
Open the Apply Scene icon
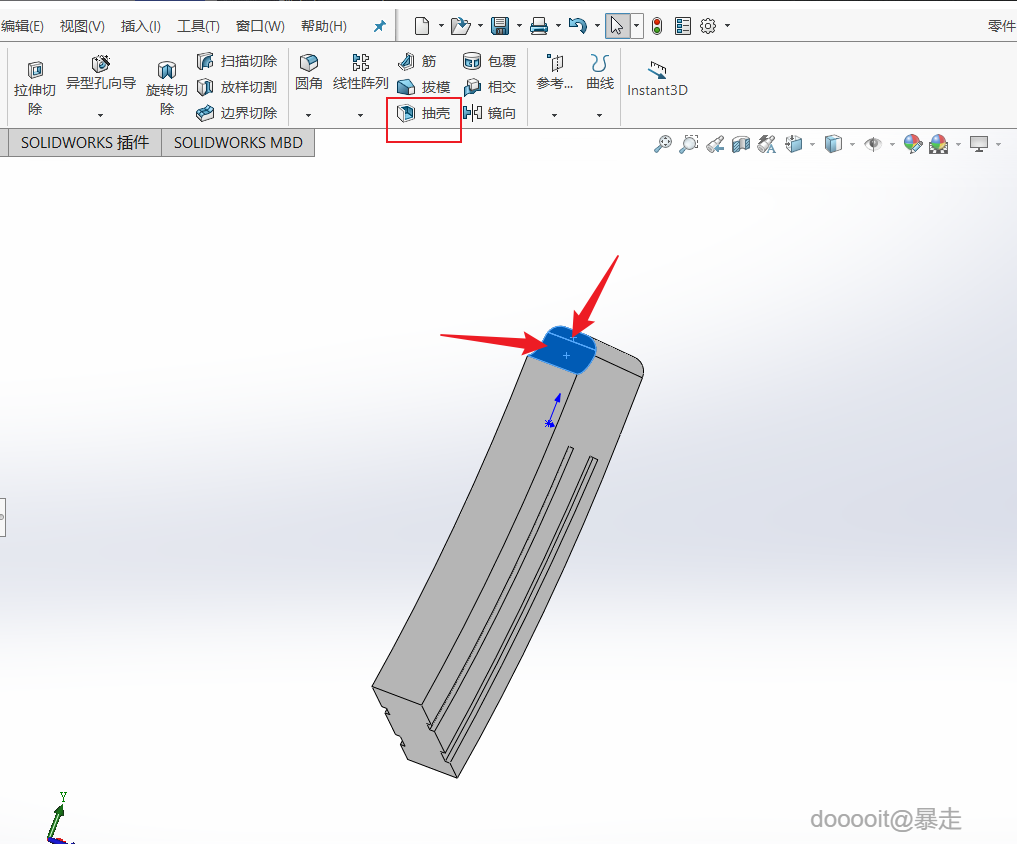(x=939, y=144)
